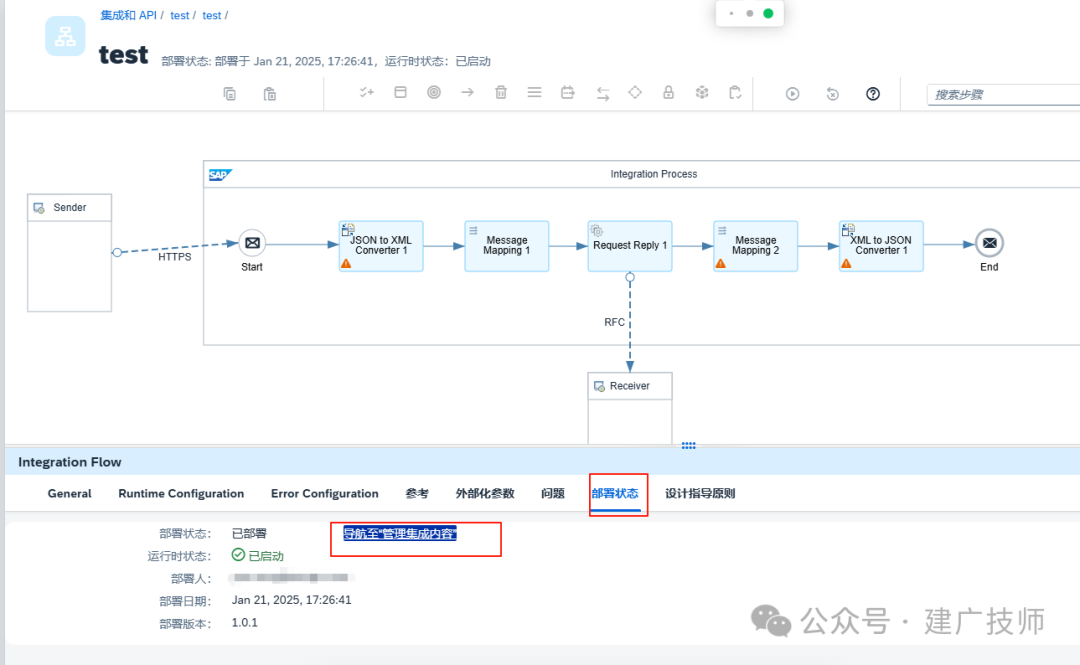1080x665 pixels.
Task: Open the Persistence cube icon
Action: click(x=702, y=92)
